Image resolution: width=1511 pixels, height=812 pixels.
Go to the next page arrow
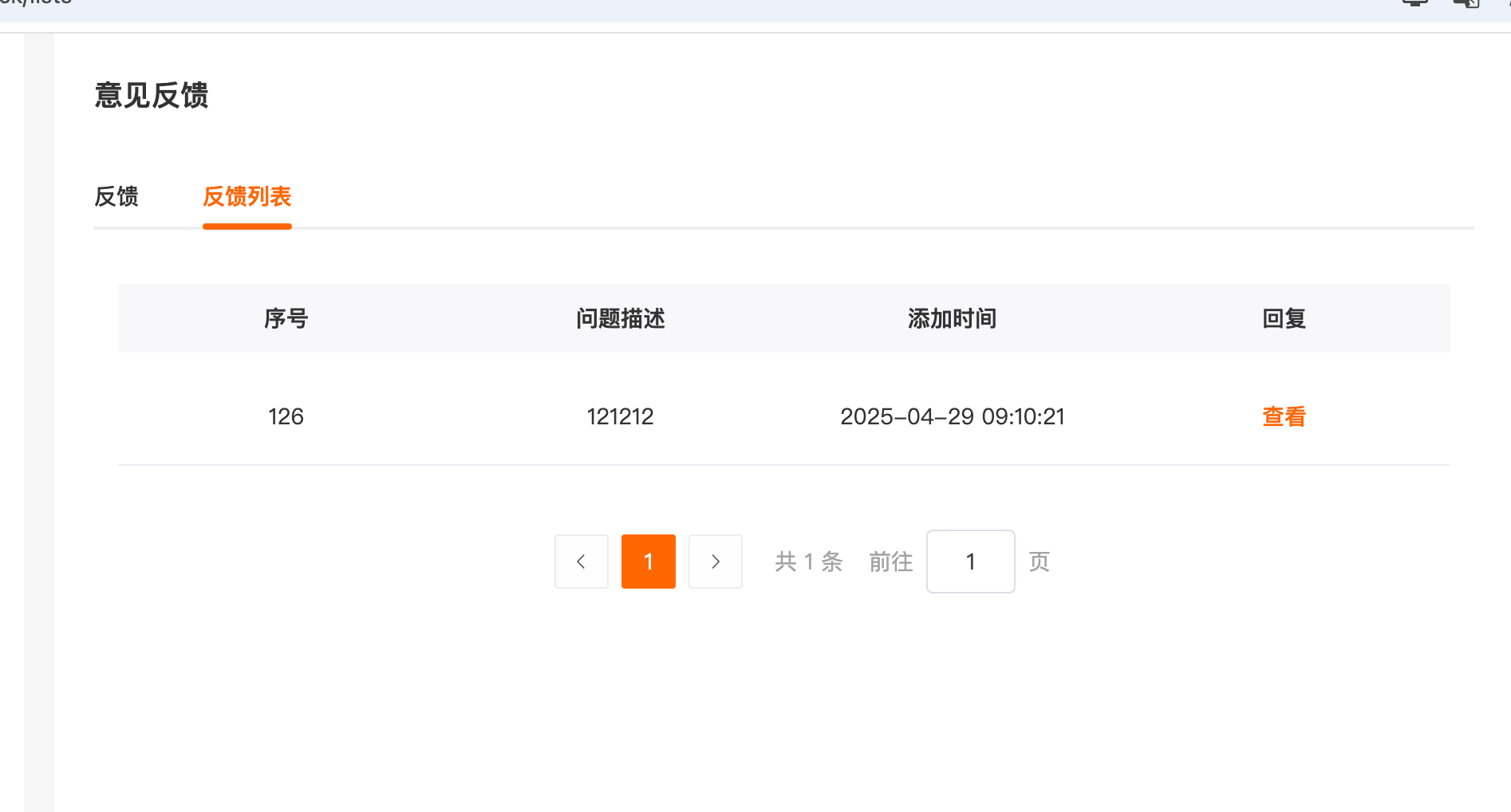[x=716, y=562]
